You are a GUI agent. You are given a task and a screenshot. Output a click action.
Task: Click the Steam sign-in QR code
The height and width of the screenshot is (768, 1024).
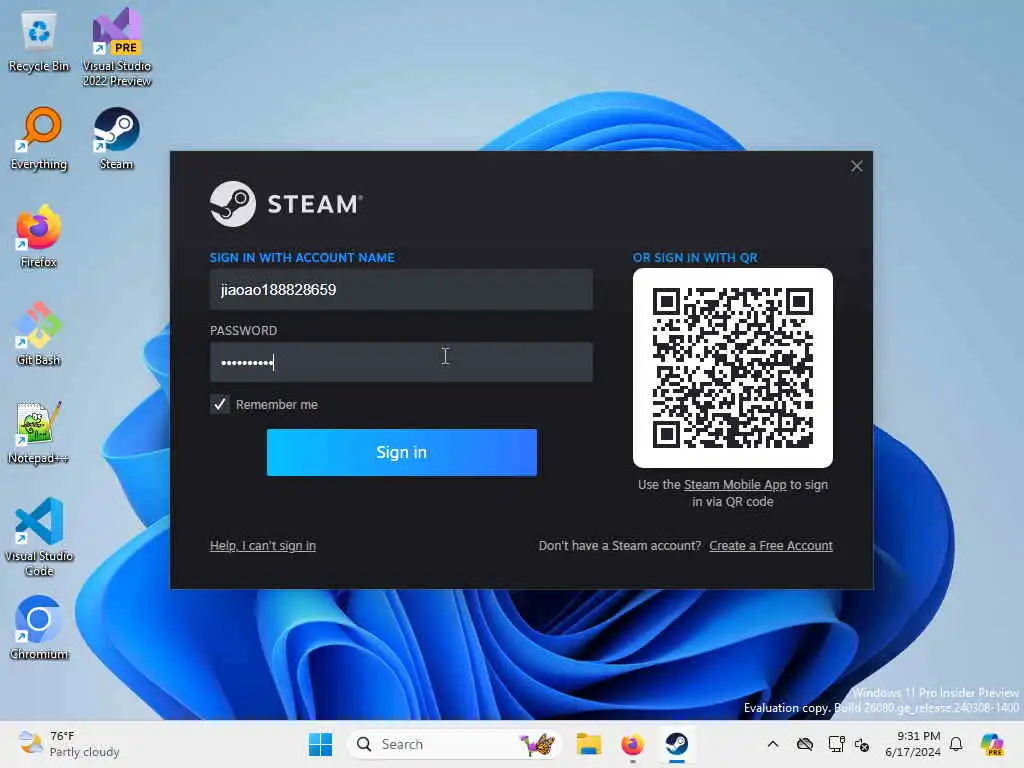[x=732, y=368]
